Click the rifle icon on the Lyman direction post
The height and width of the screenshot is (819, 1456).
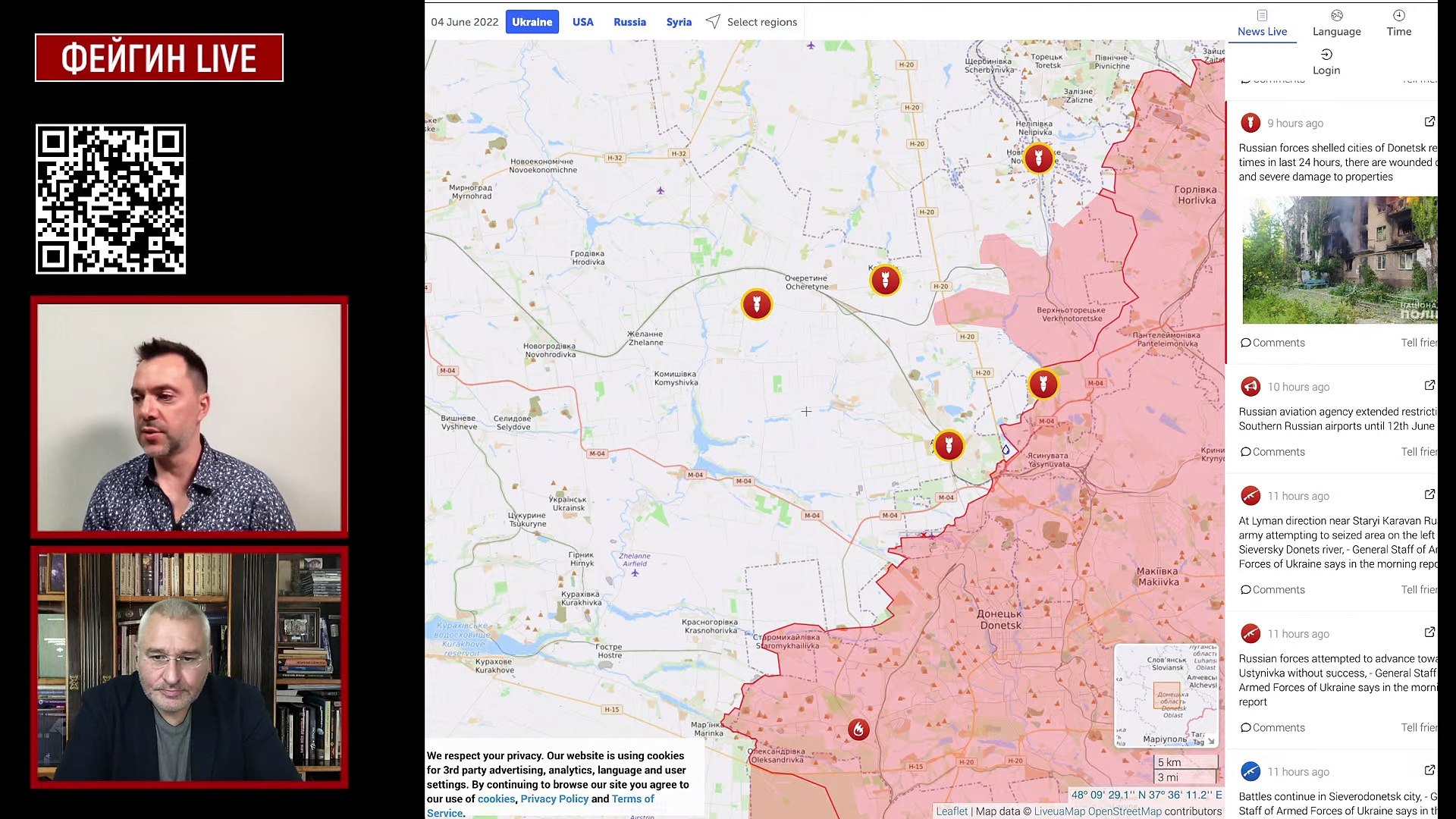click(1250, 496)
